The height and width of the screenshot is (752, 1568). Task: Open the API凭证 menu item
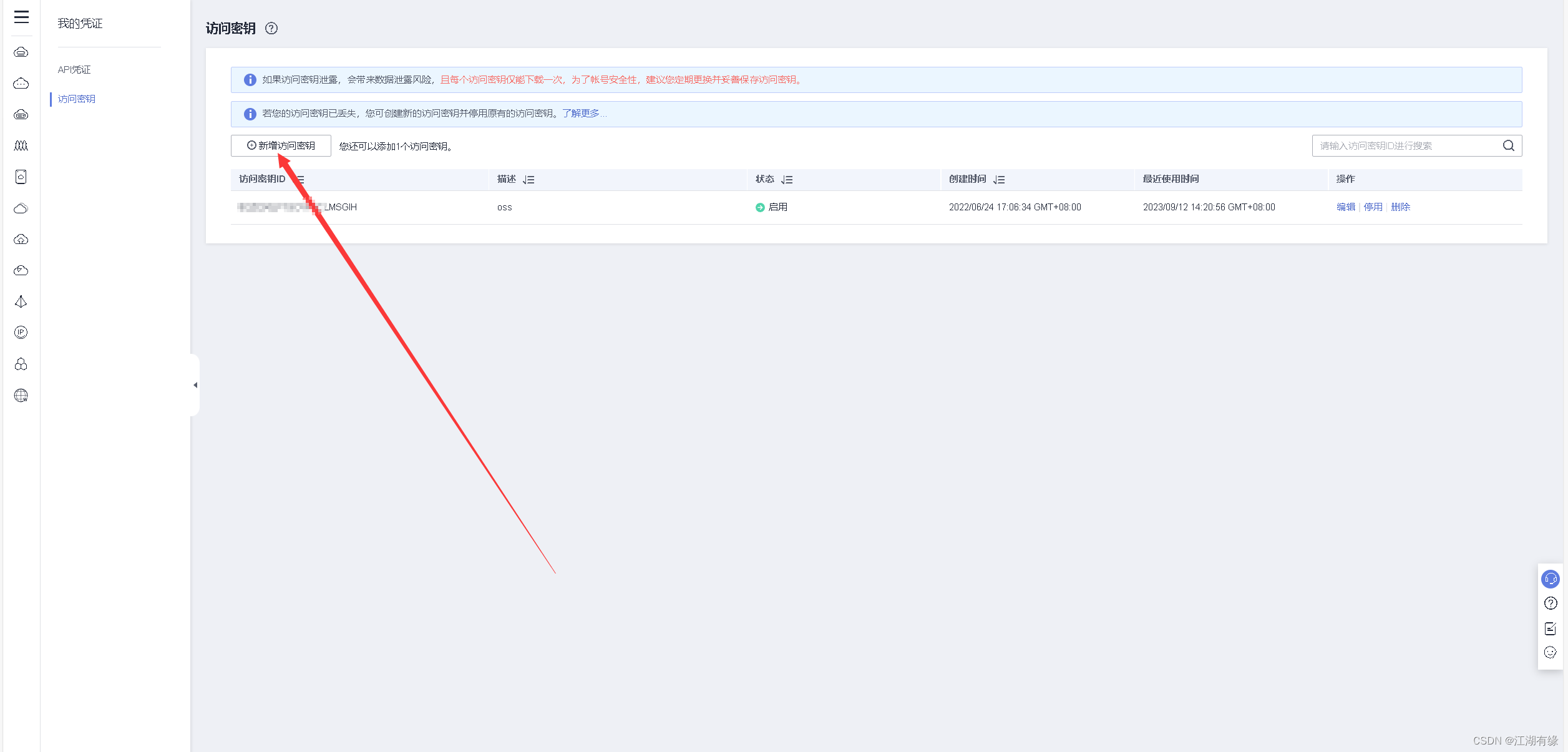click(74, 69)
